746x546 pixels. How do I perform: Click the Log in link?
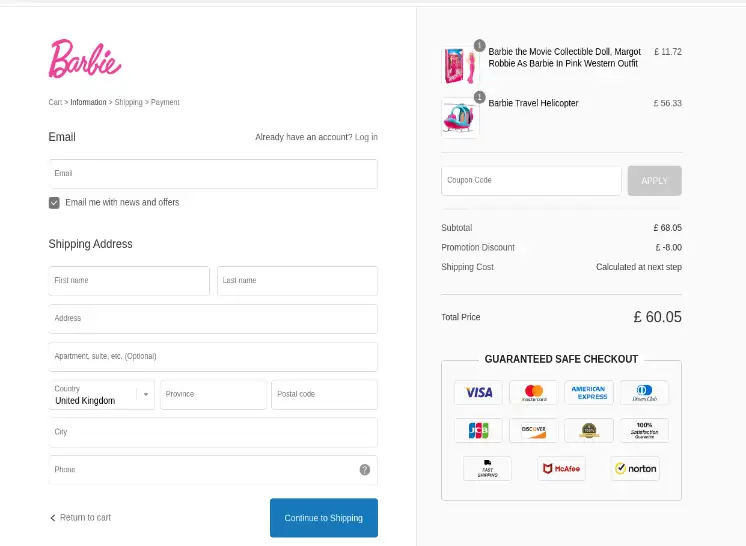pyautogui.click(x=366, y=137)
